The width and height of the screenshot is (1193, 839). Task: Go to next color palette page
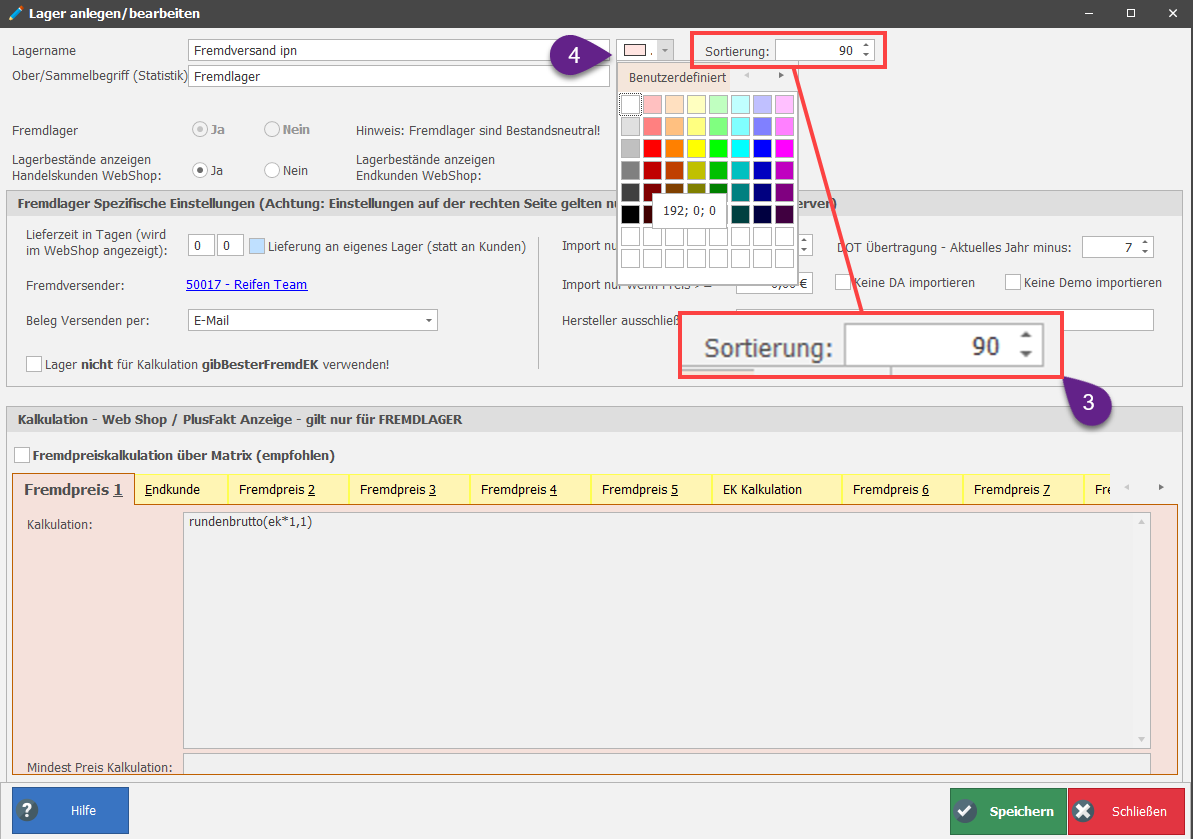click(781, 75)
